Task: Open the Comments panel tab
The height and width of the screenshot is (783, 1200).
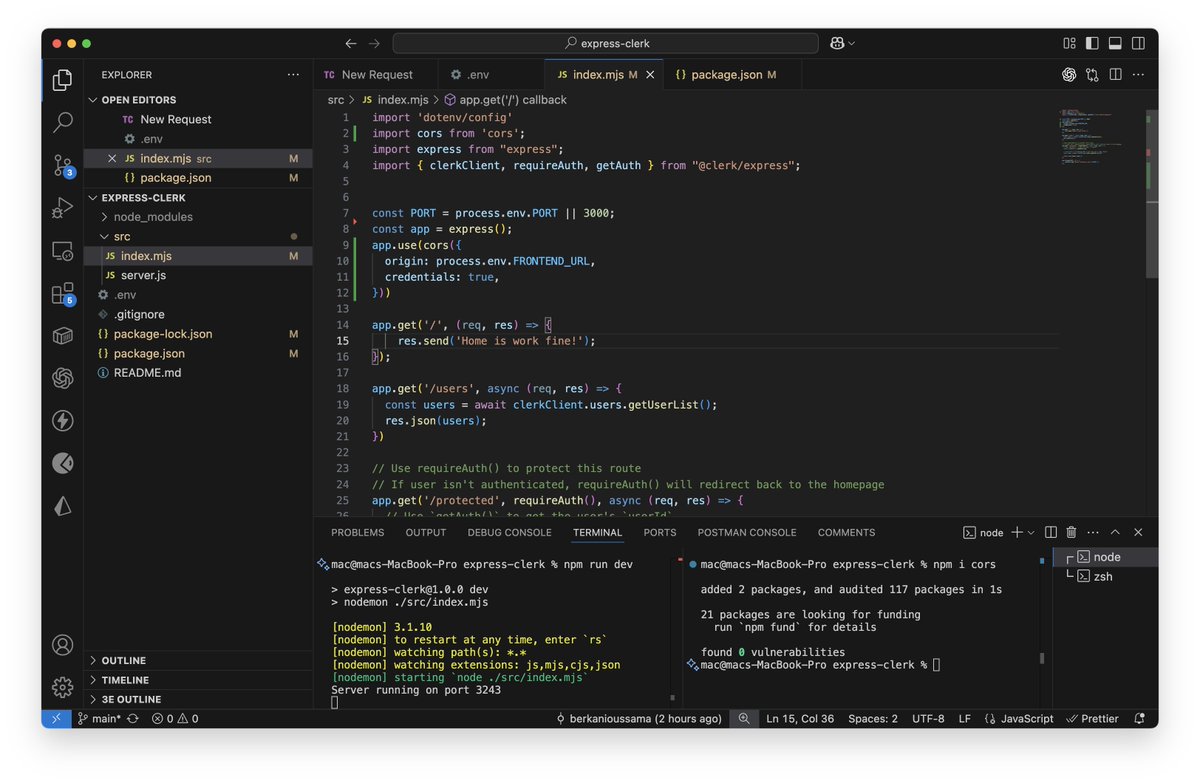Action: click(846, 533)
